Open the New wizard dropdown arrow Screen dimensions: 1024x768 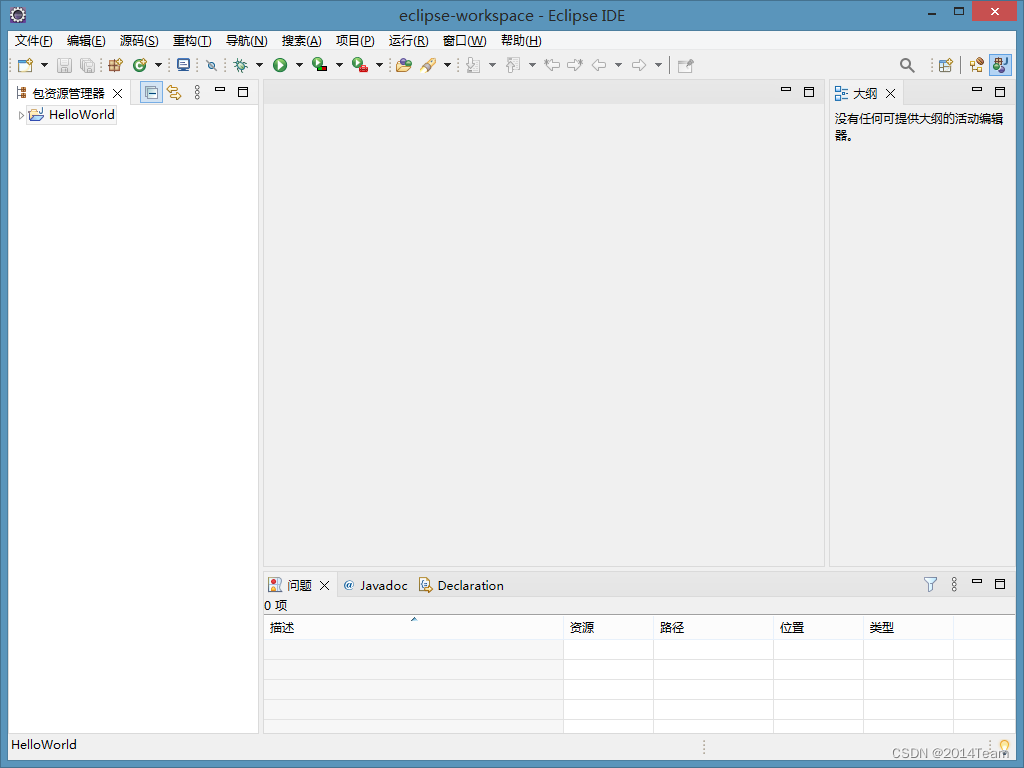click(44, 66)
